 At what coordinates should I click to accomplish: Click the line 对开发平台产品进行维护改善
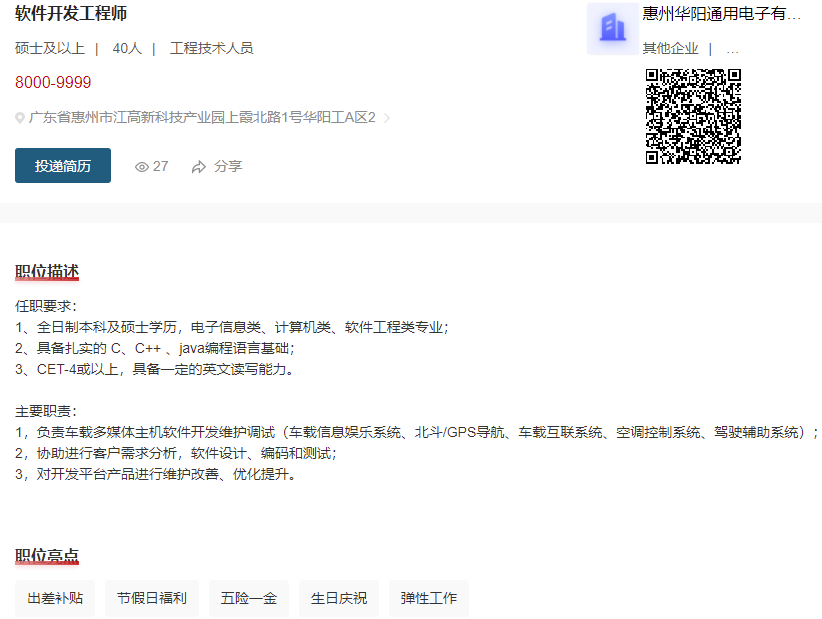156,474
